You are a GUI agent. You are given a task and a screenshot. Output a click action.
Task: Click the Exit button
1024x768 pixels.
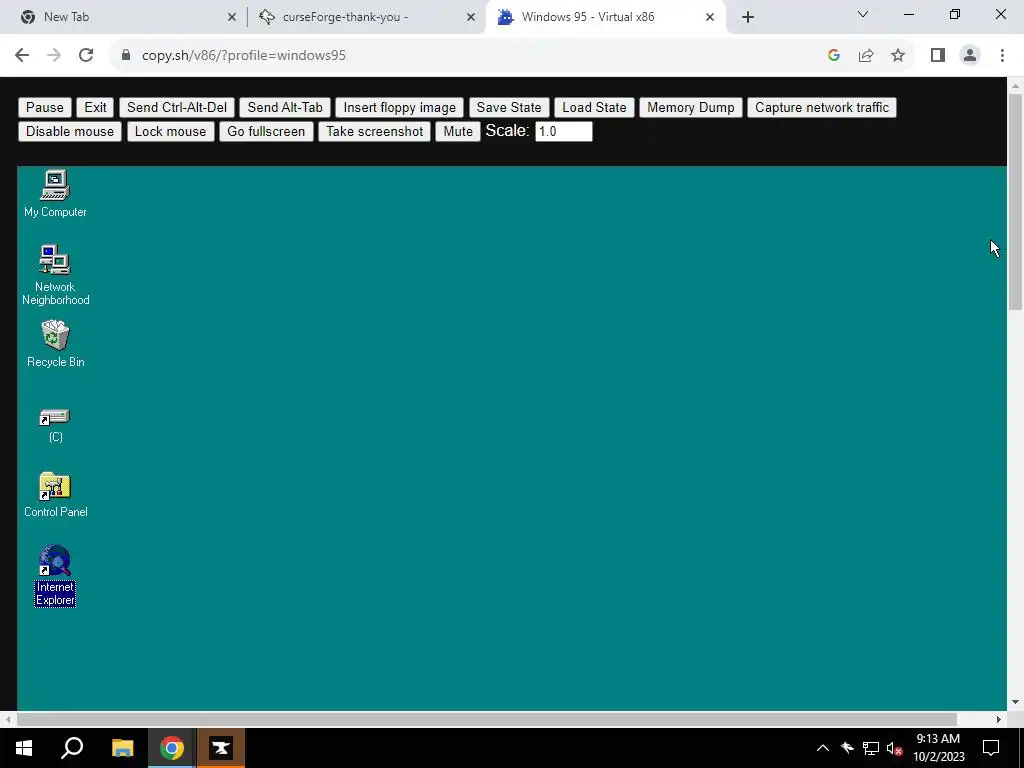pos(95,107)
